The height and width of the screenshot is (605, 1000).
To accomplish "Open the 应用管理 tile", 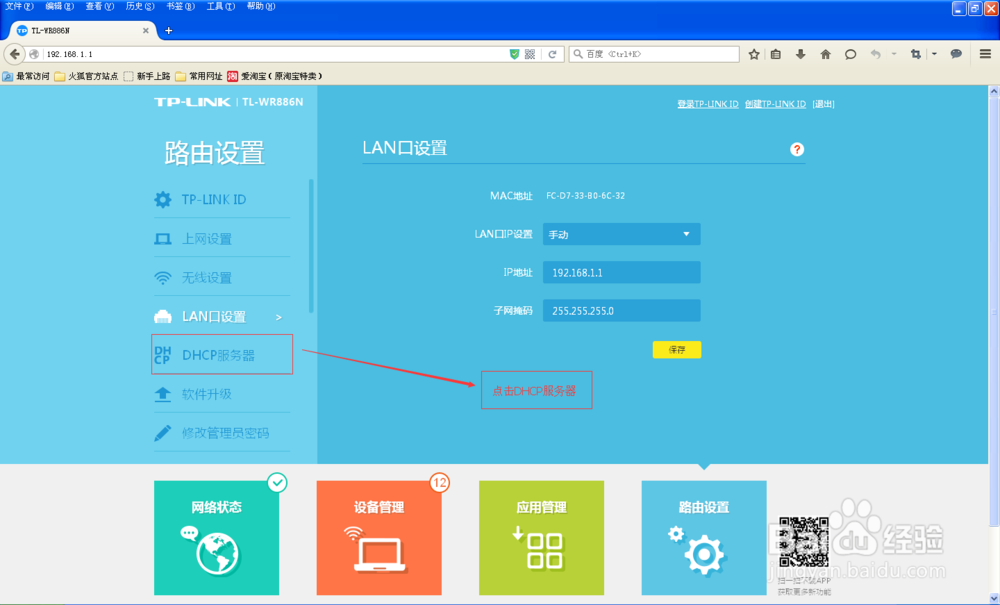I will coord(541,537).
